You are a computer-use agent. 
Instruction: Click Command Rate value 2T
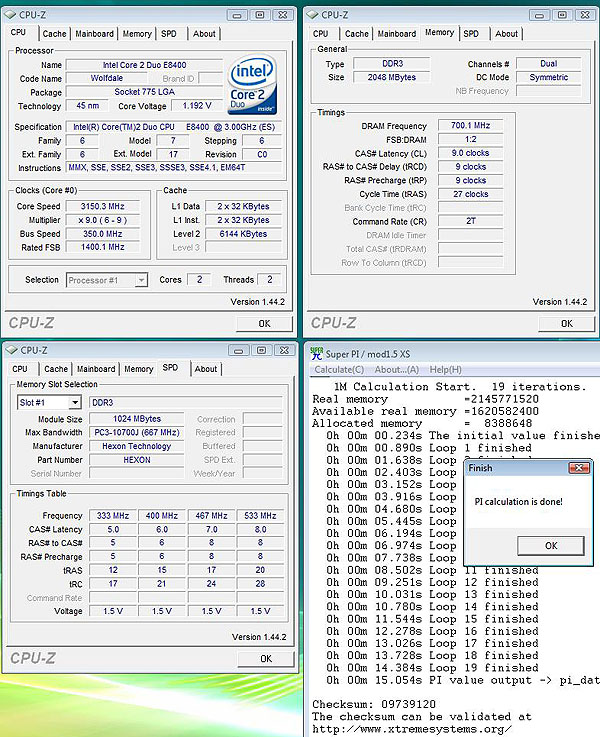pos(470,221)
